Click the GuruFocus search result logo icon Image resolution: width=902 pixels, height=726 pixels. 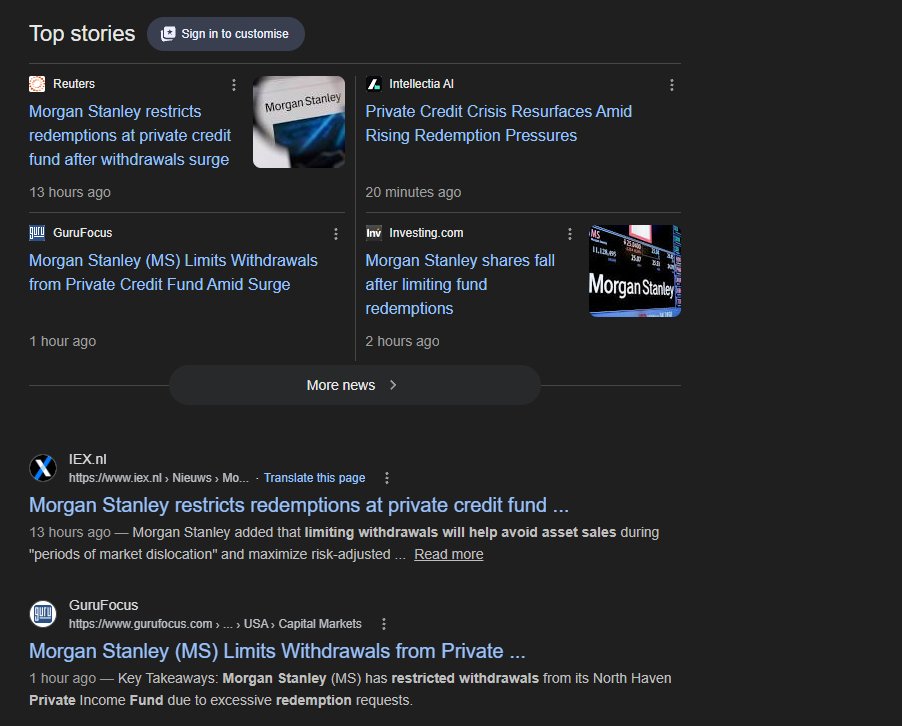[x=43, y=614]
